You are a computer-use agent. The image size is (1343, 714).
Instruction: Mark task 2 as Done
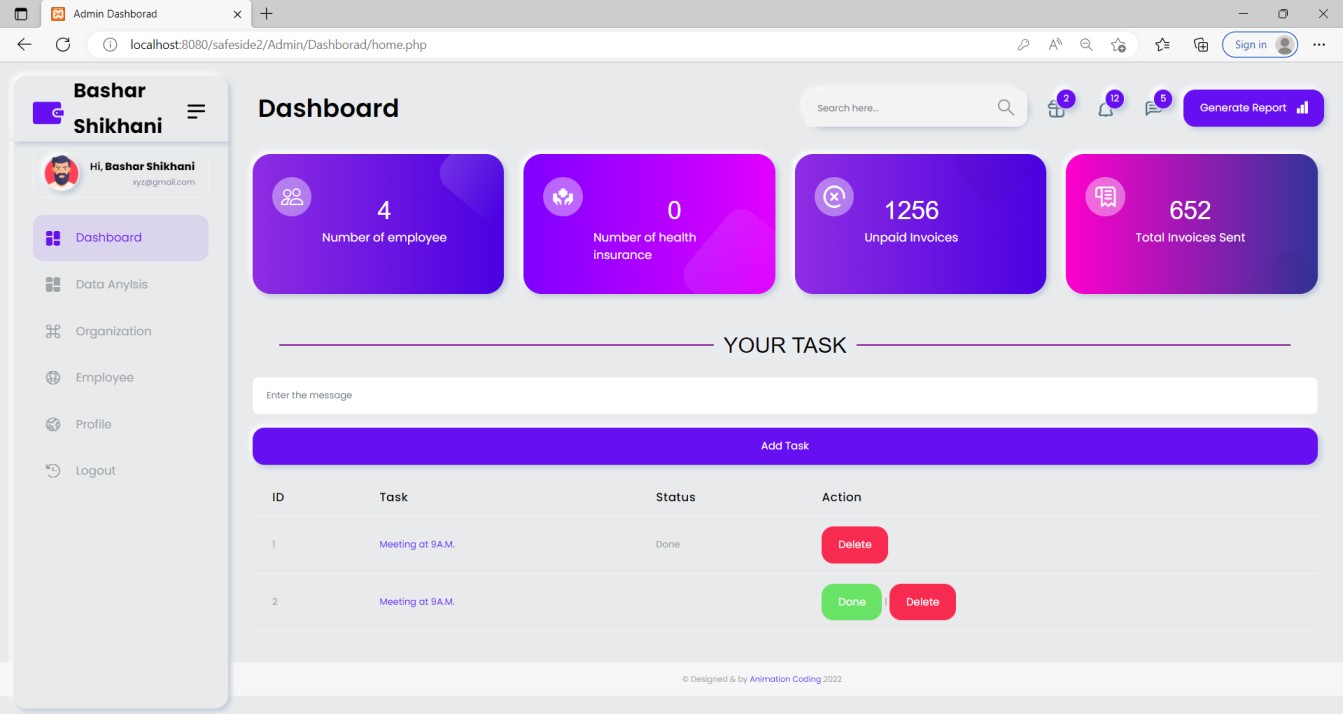point(851,602)
